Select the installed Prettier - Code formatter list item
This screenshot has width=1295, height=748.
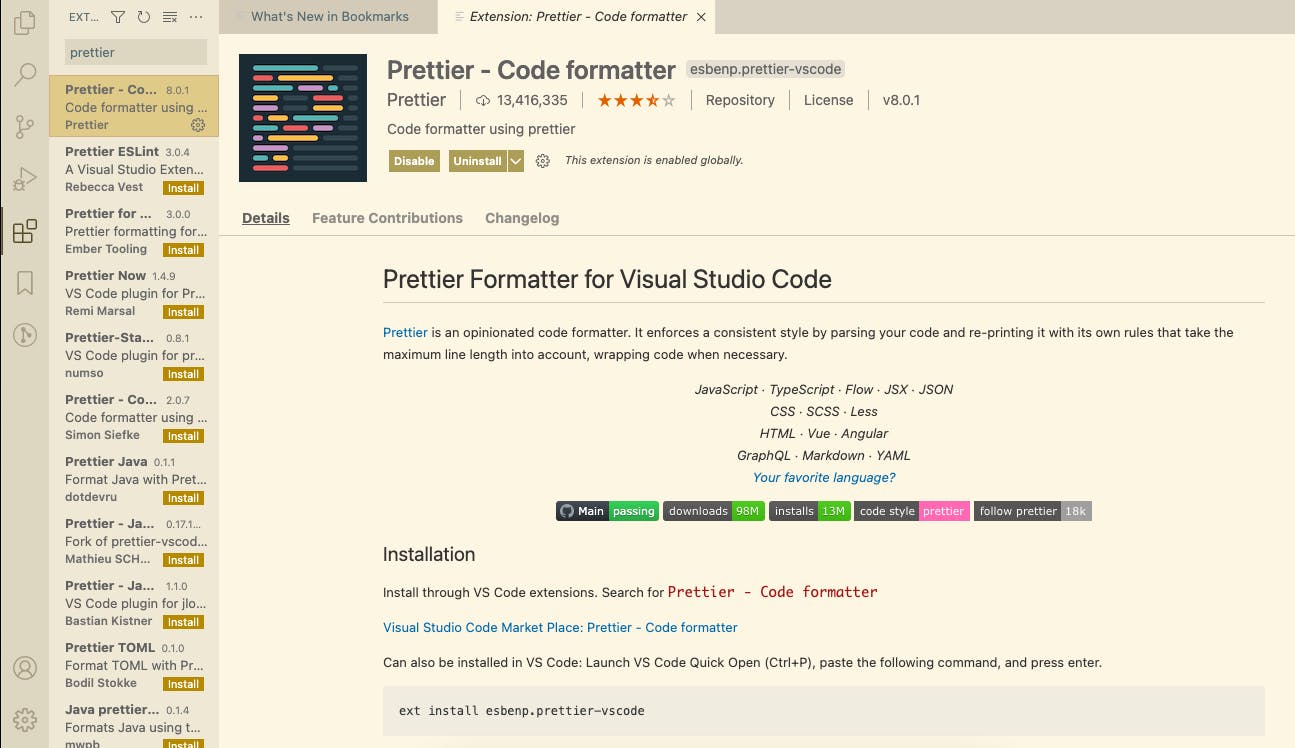click(134, 107)
